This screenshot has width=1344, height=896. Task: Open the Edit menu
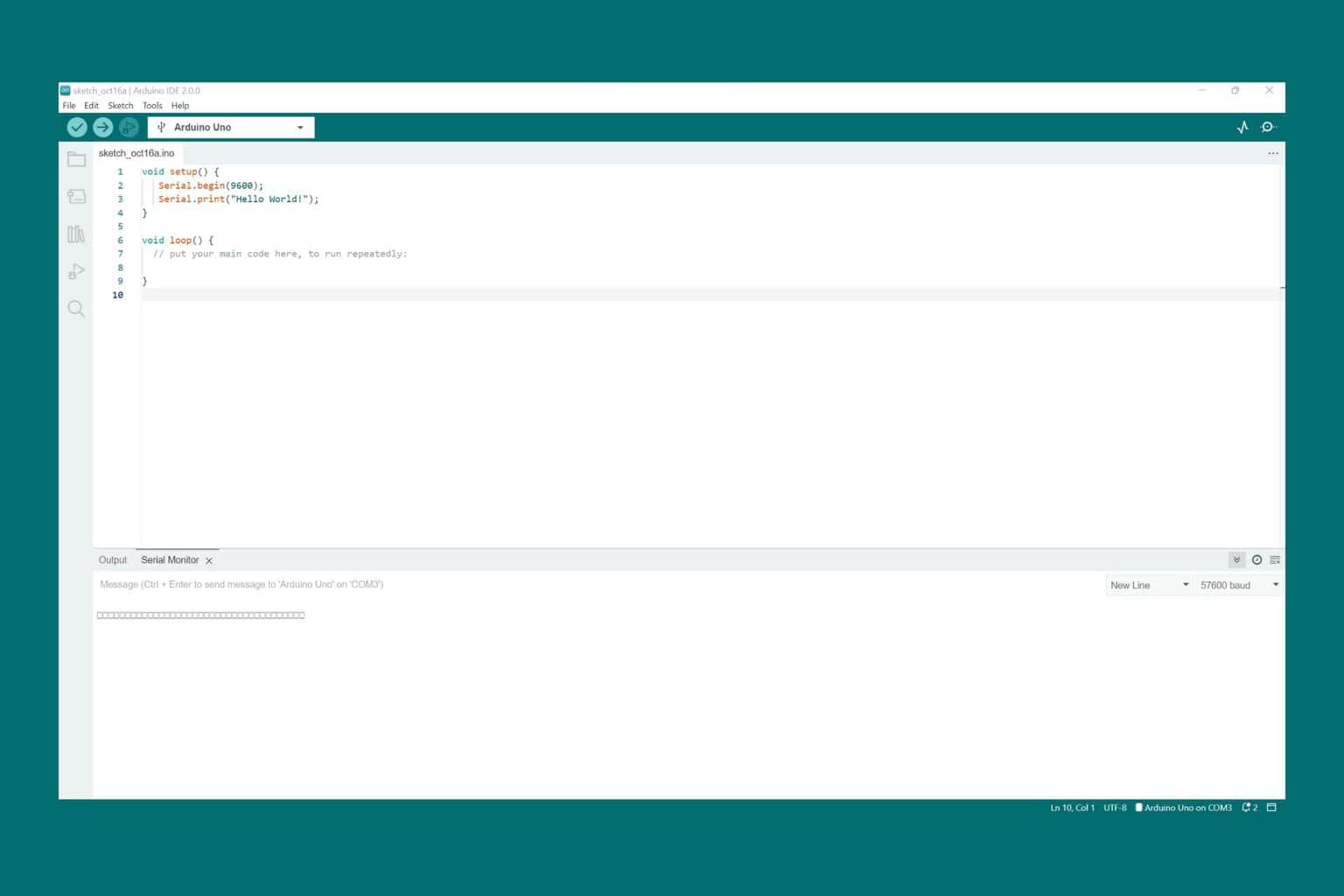coord(91,106)
